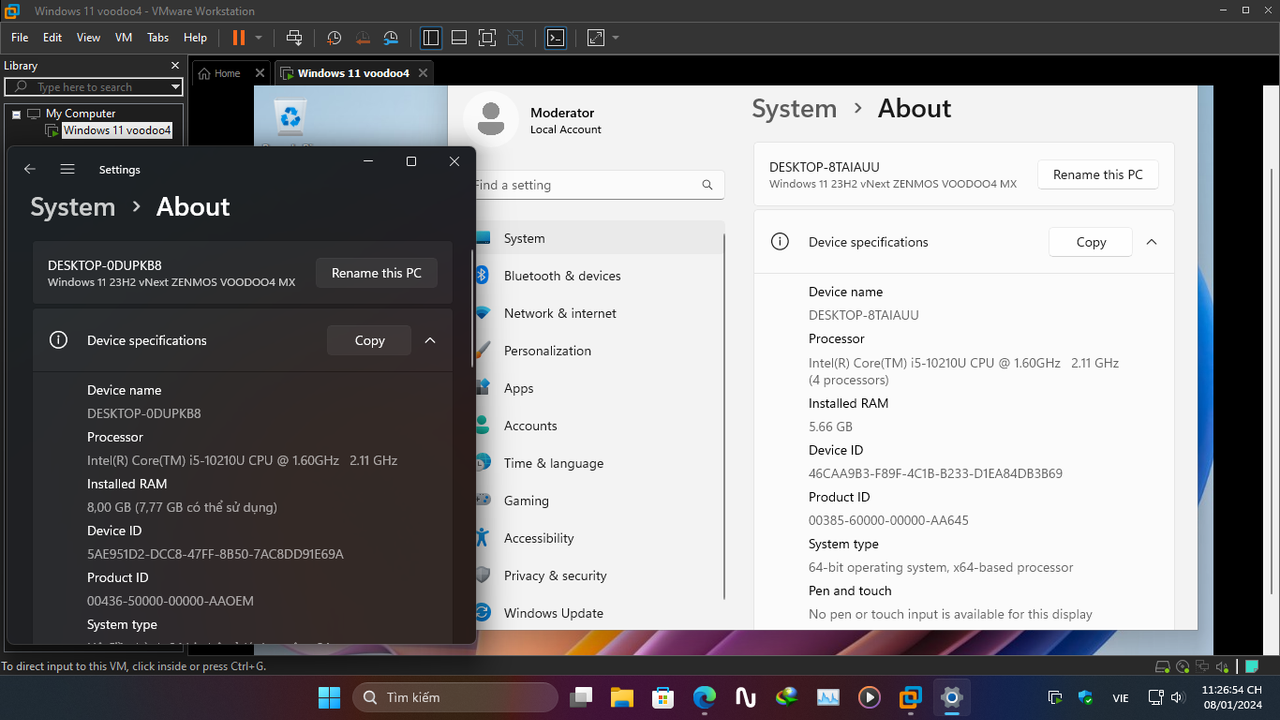This screenshot has width=1280, height=720.
Task: Open the VM menu
Action: [124, 38]
